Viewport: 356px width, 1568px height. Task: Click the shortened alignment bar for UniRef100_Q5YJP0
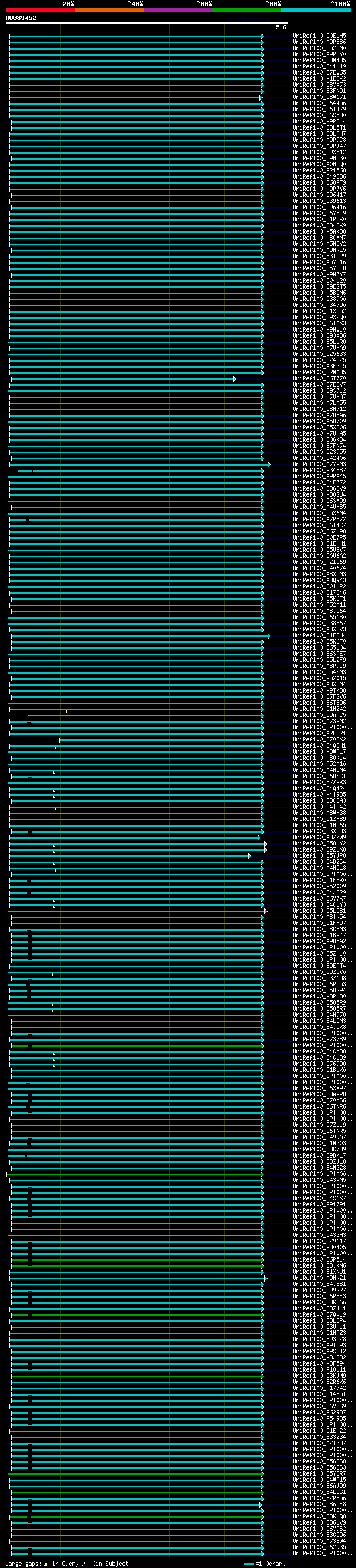click(x=130, y=857)
